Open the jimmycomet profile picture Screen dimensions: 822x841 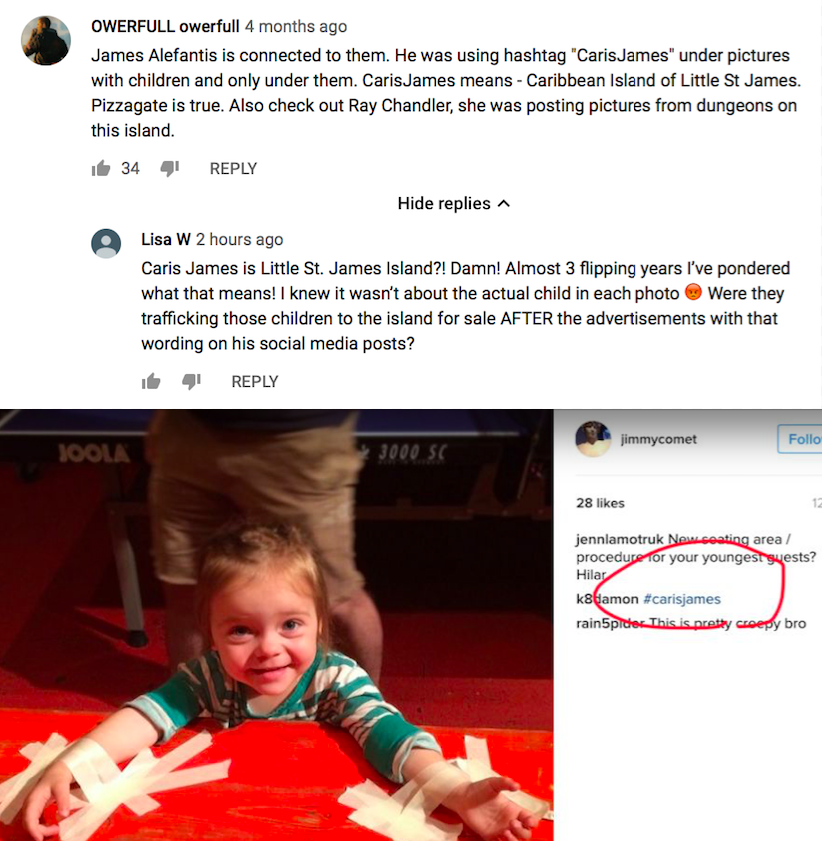593,439
